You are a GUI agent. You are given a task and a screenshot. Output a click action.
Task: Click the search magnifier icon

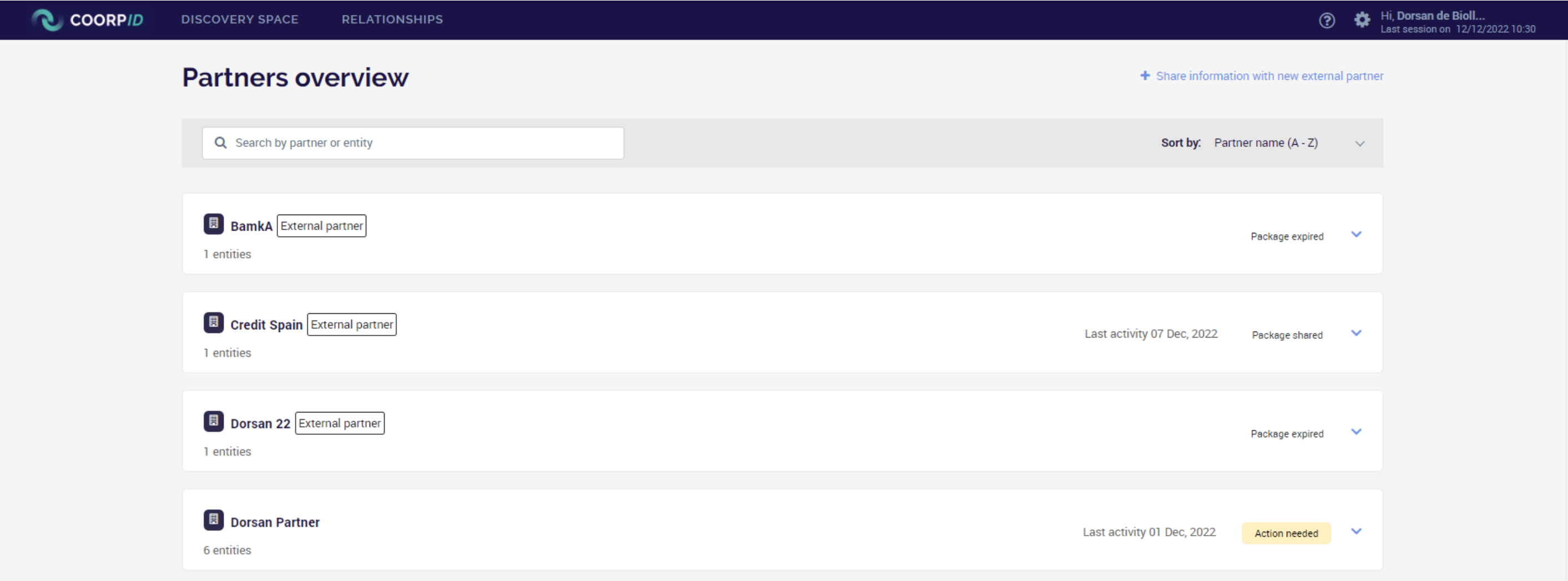[220, 143]
